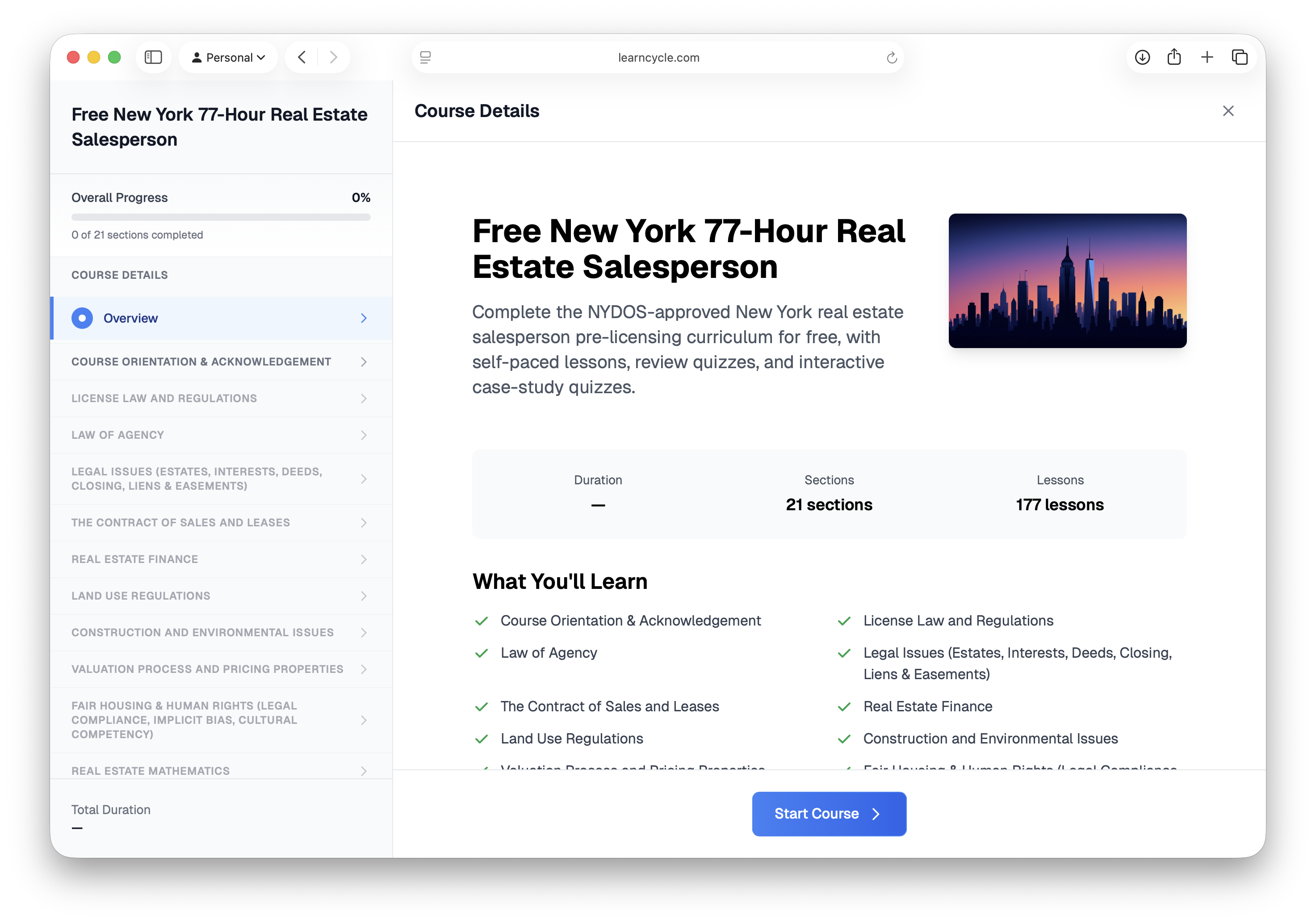Image resolution: width=1316 pixels, height=924 pixels.
Task: Expand Valuation Process and Pricing Properties
Action: click(x=221, y=669)
